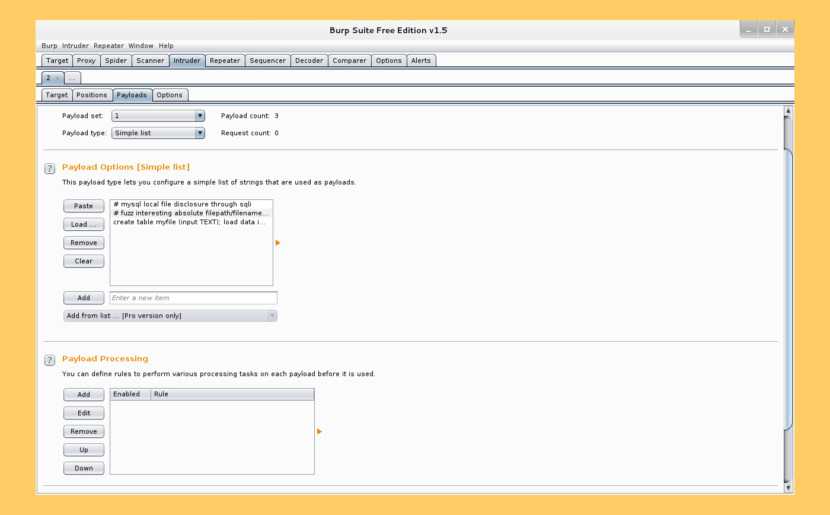
Task: Select 'create table myfile' payload item
Action: (191, 222)
